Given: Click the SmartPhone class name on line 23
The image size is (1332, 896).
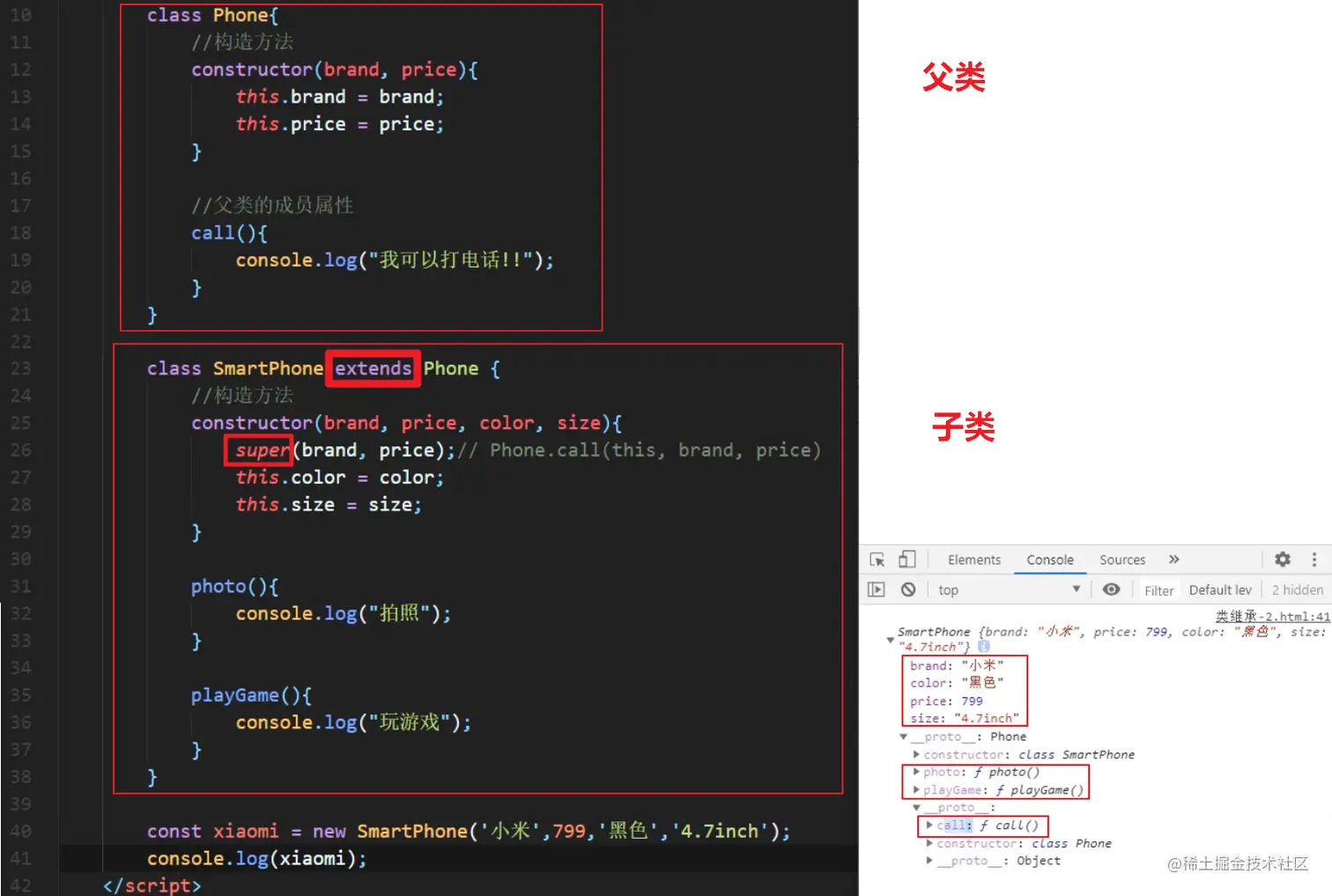Looking at the screenshot, I should (x=268, y=368).
